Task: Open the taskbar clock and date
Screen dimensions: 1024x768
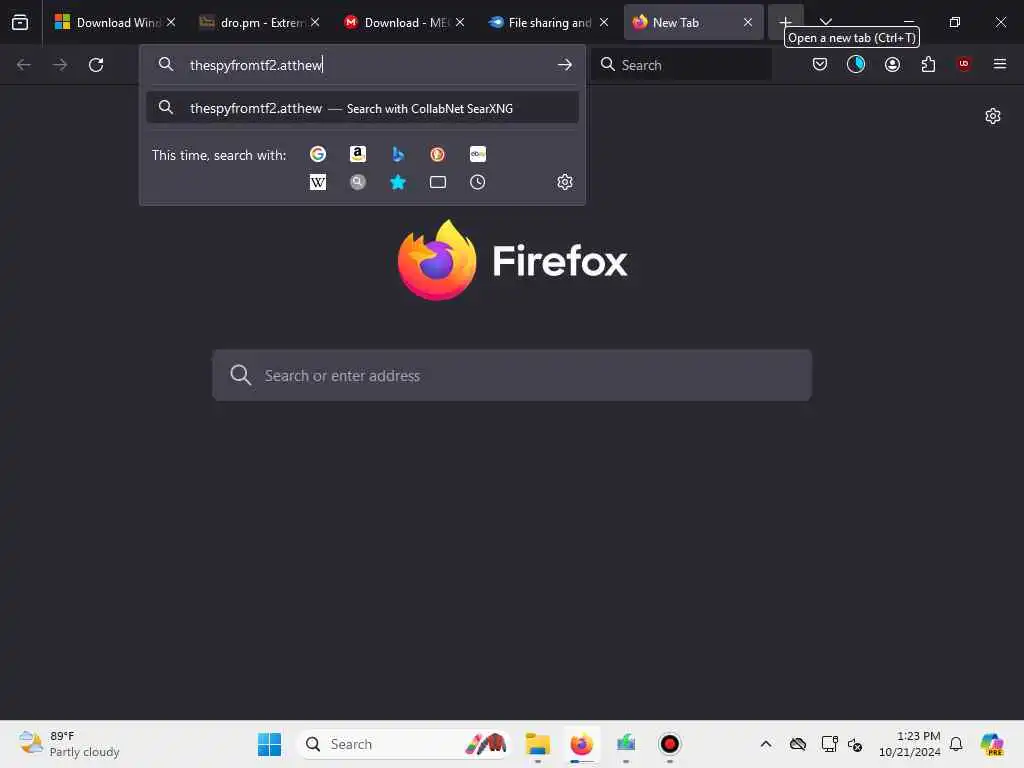Action: click(909, 744)
